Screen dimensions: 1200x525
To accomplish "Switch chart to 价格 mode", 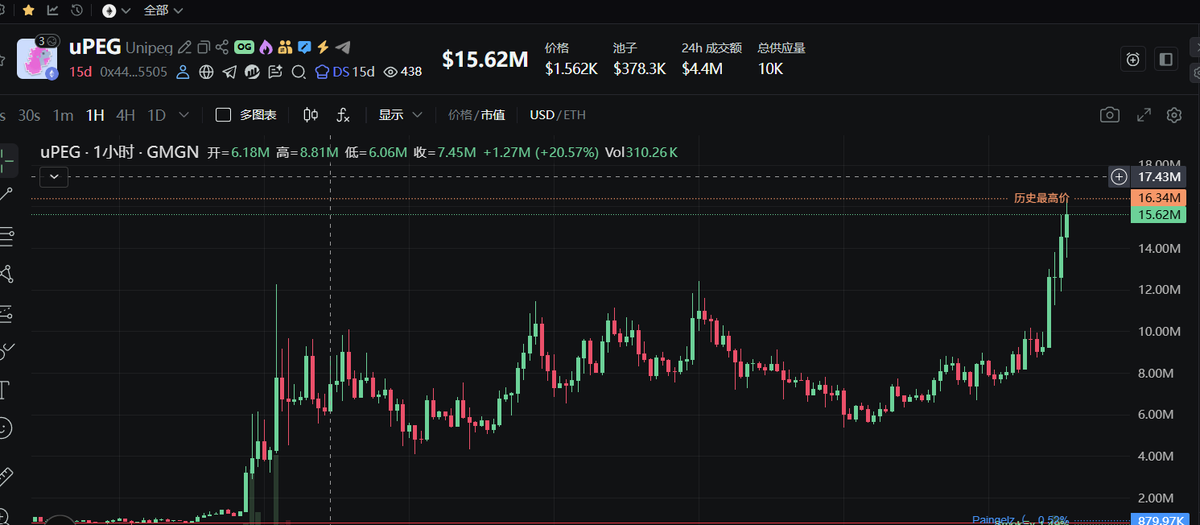I will (x=460, y=115).
